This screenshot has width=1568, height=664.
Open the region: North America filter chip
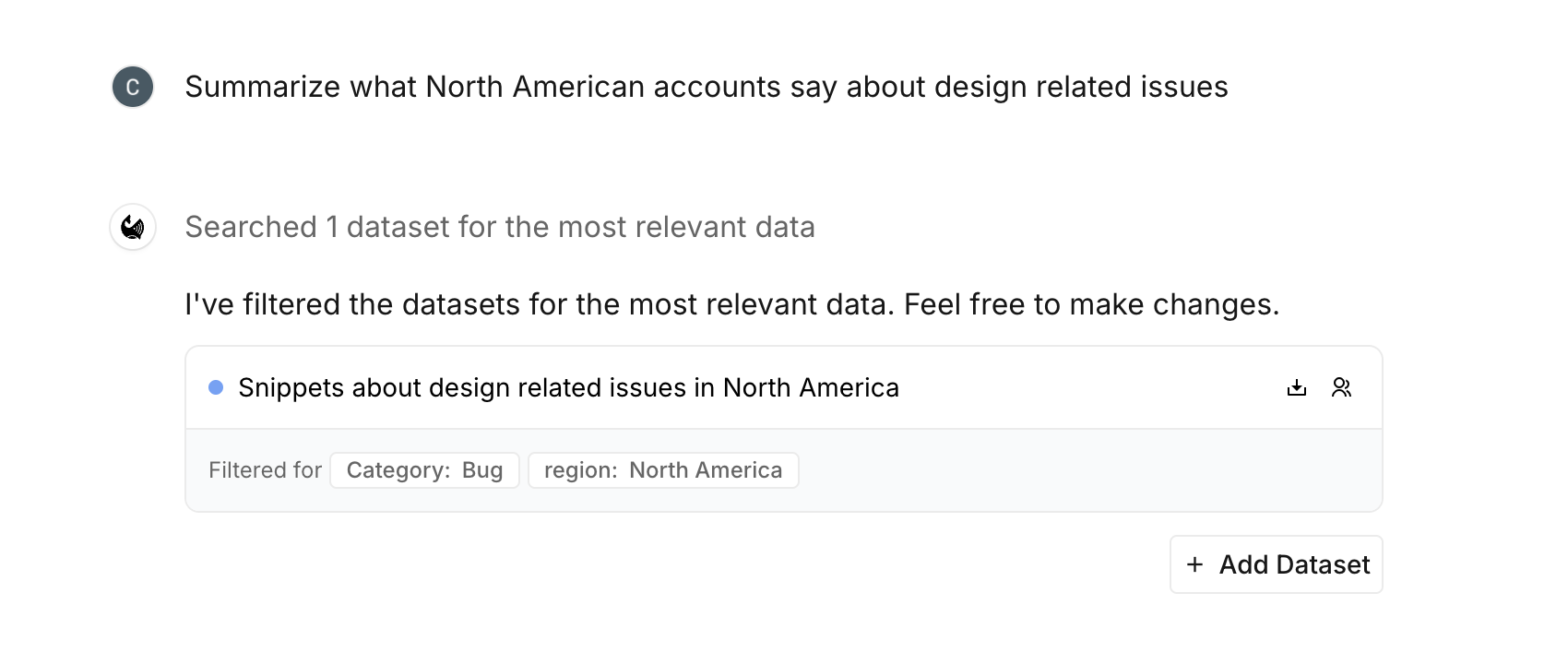click(662, 470)
